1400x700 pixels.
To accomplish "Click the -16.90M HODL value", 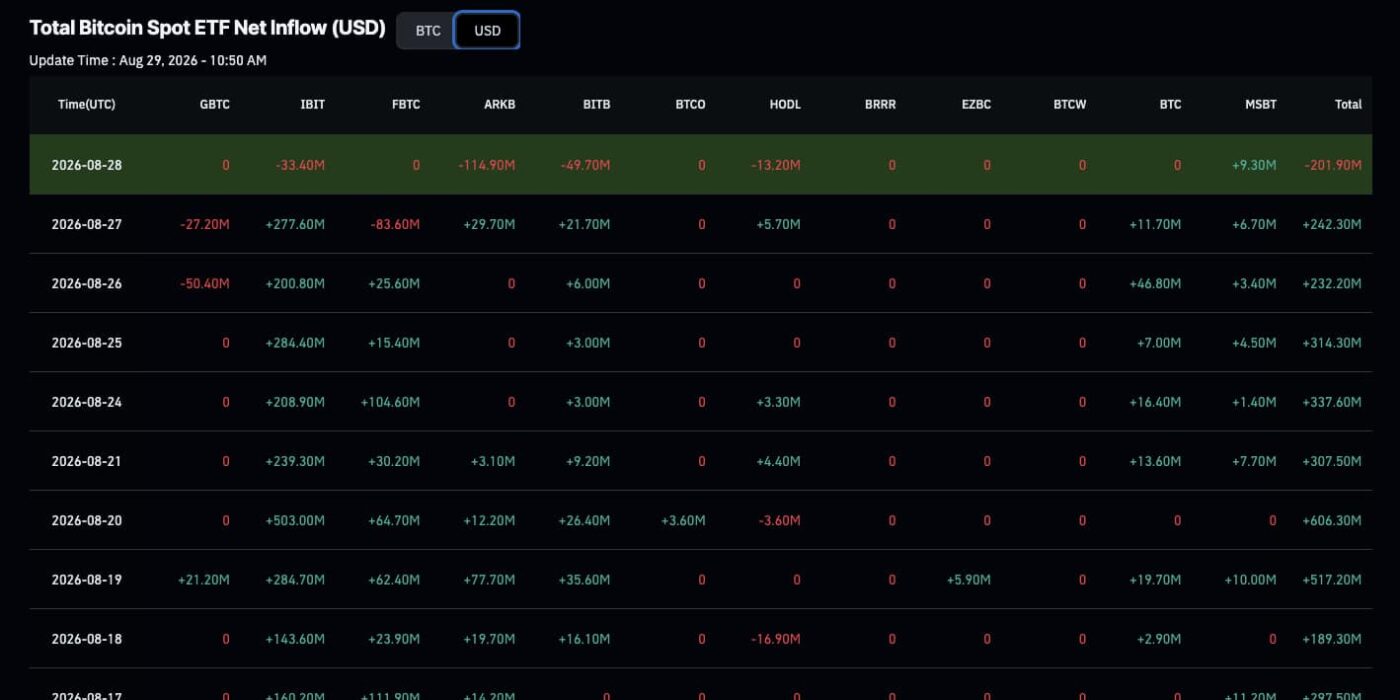I will coord(776,638).
